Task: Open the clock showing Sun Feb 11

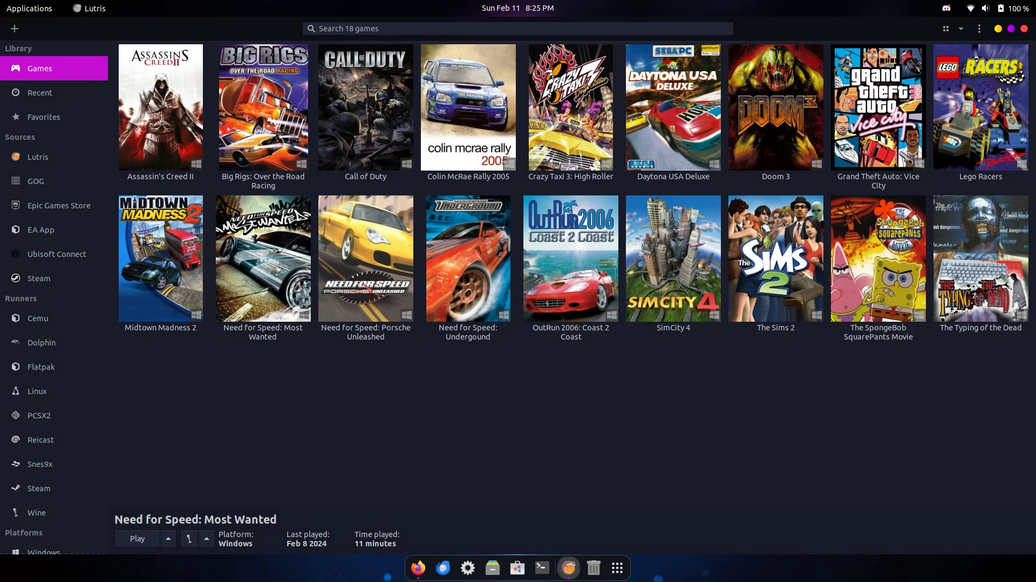Action: 517,8
